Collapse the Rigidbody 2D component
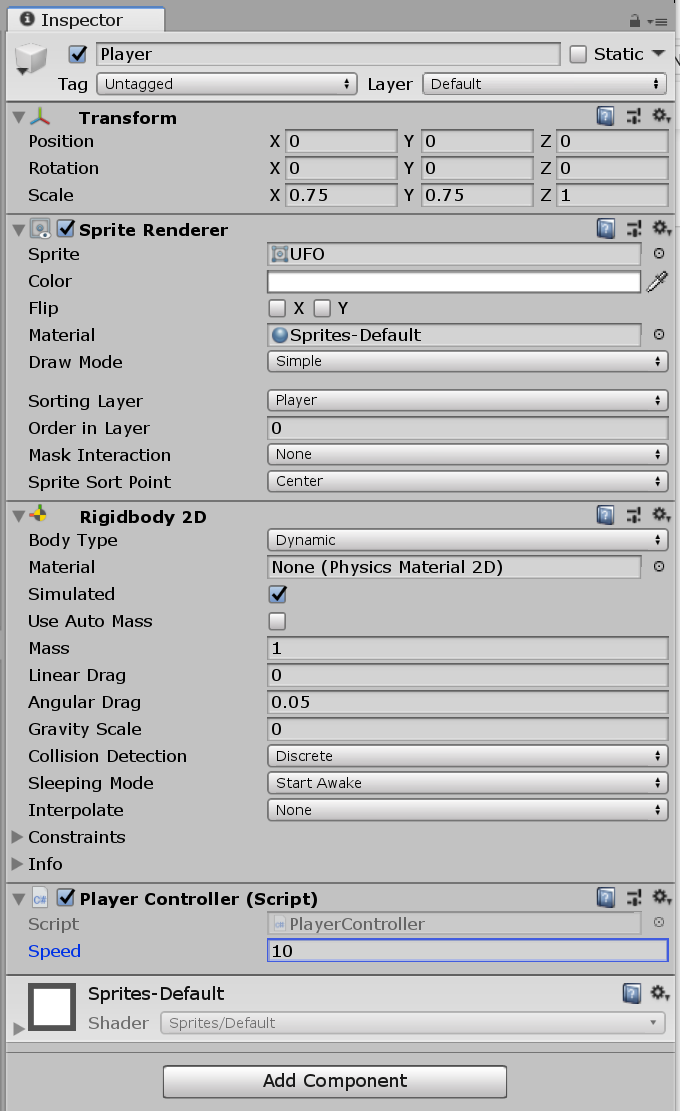The image size is (680, 1111). (x=18, y=516)
